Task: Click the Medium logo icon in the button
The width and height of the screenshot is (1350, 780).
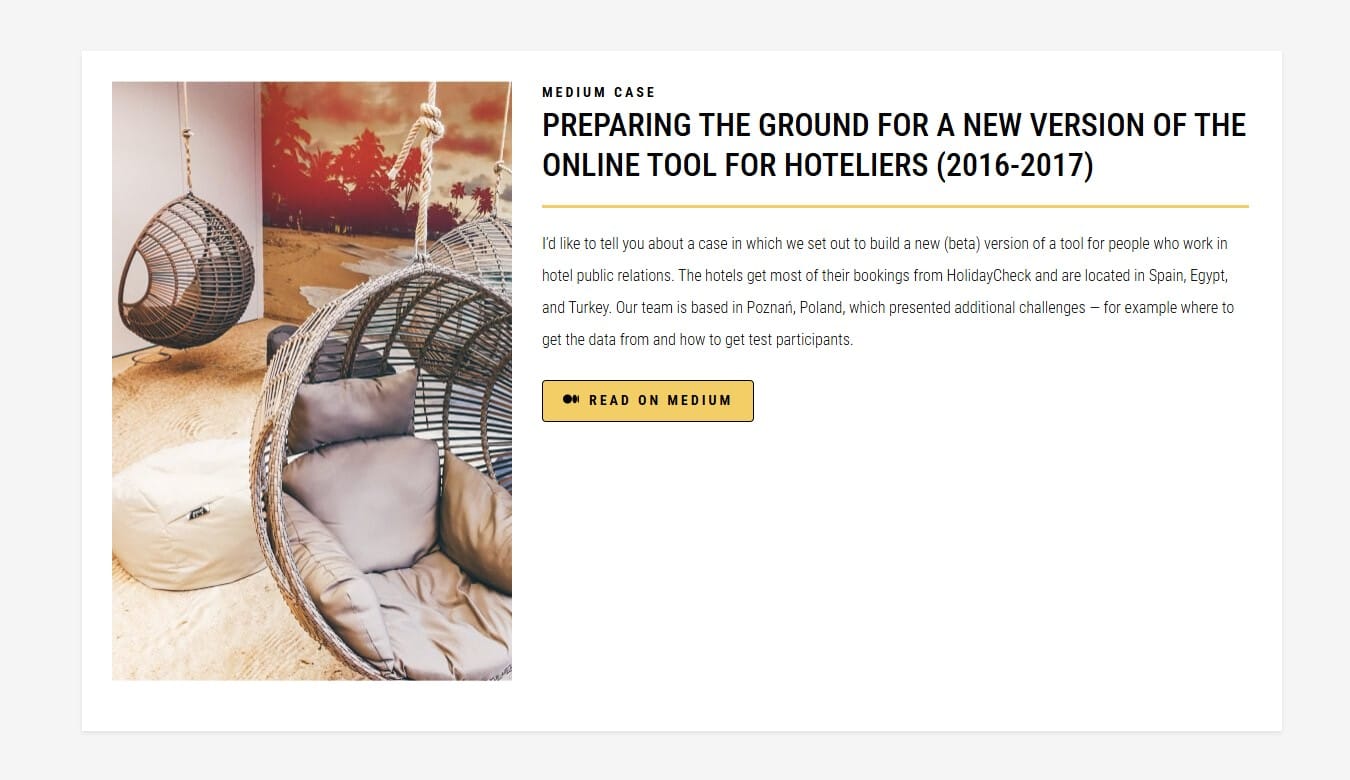Action: click(x=571, y=400)
